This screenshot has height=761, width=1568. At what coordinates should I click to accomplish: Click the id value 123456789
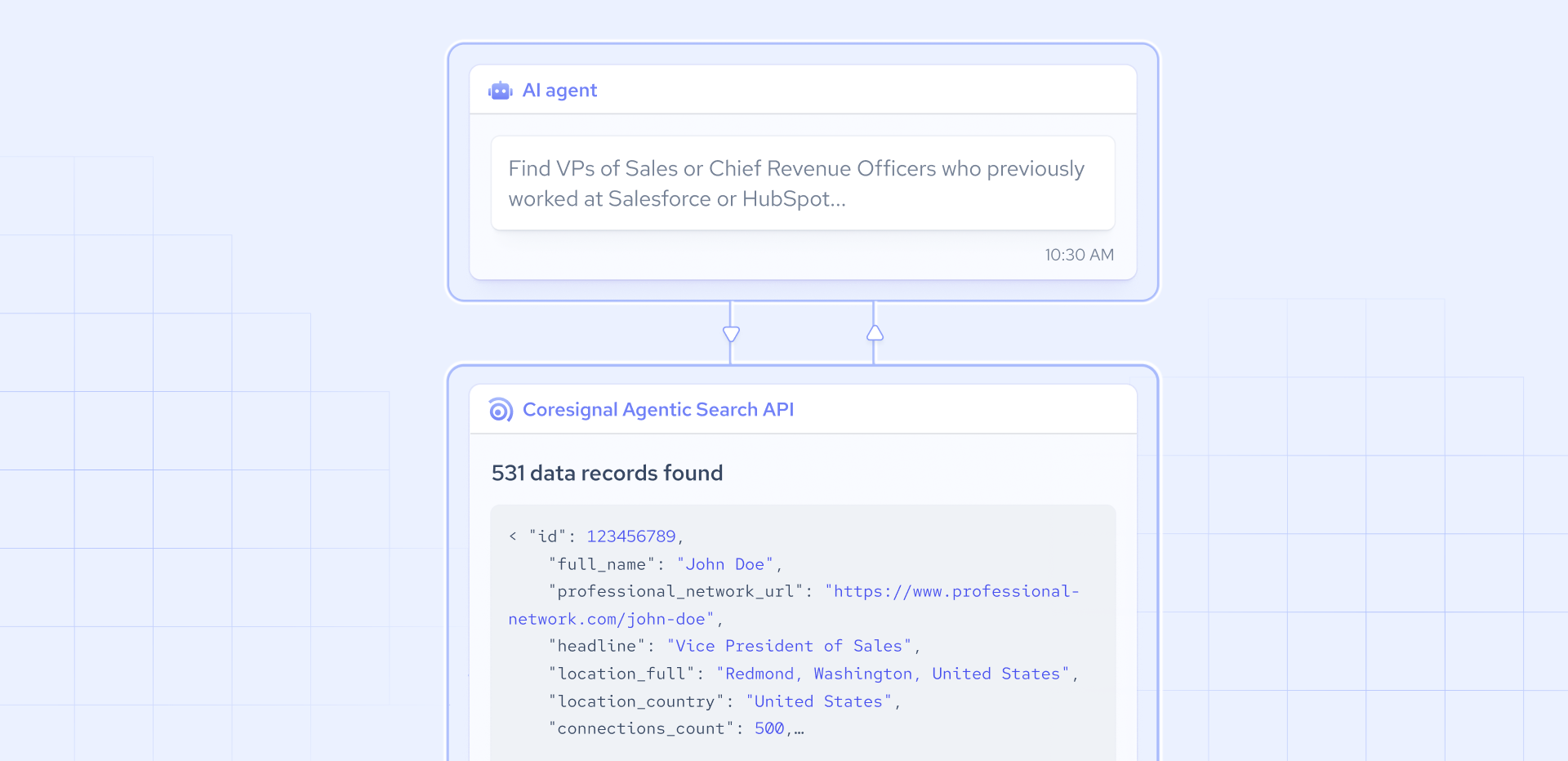(x=631, y=536)
